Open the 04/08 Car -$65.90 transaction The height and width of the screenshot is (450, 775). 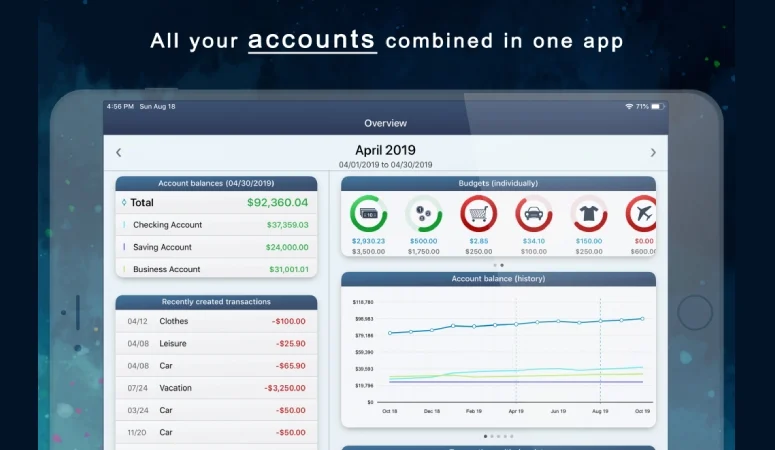(216, 365)
